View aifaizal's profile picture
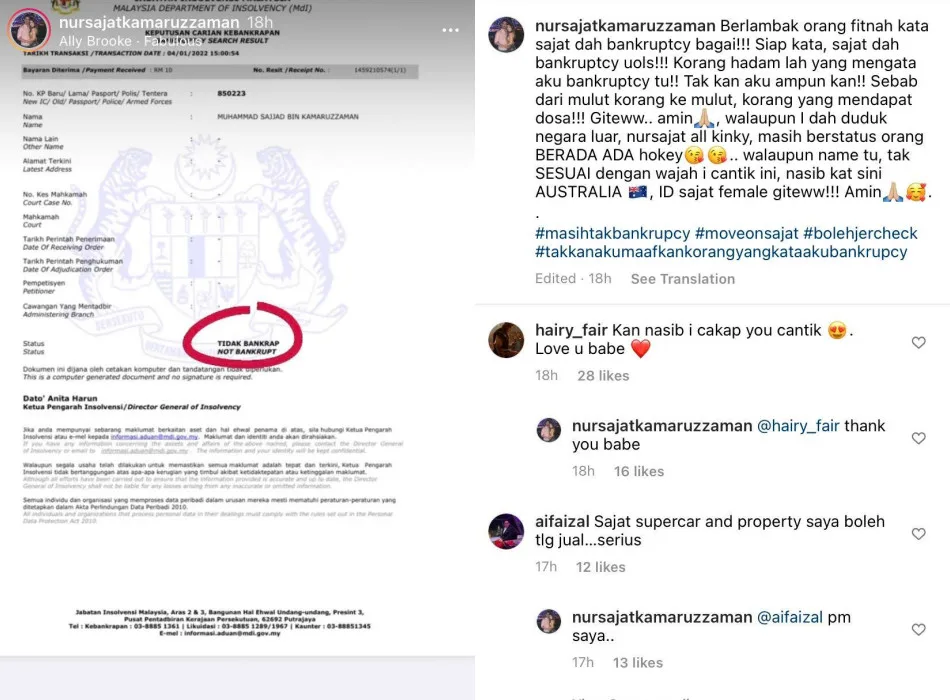This screenshot has width=950, height=700. point(506,531)
